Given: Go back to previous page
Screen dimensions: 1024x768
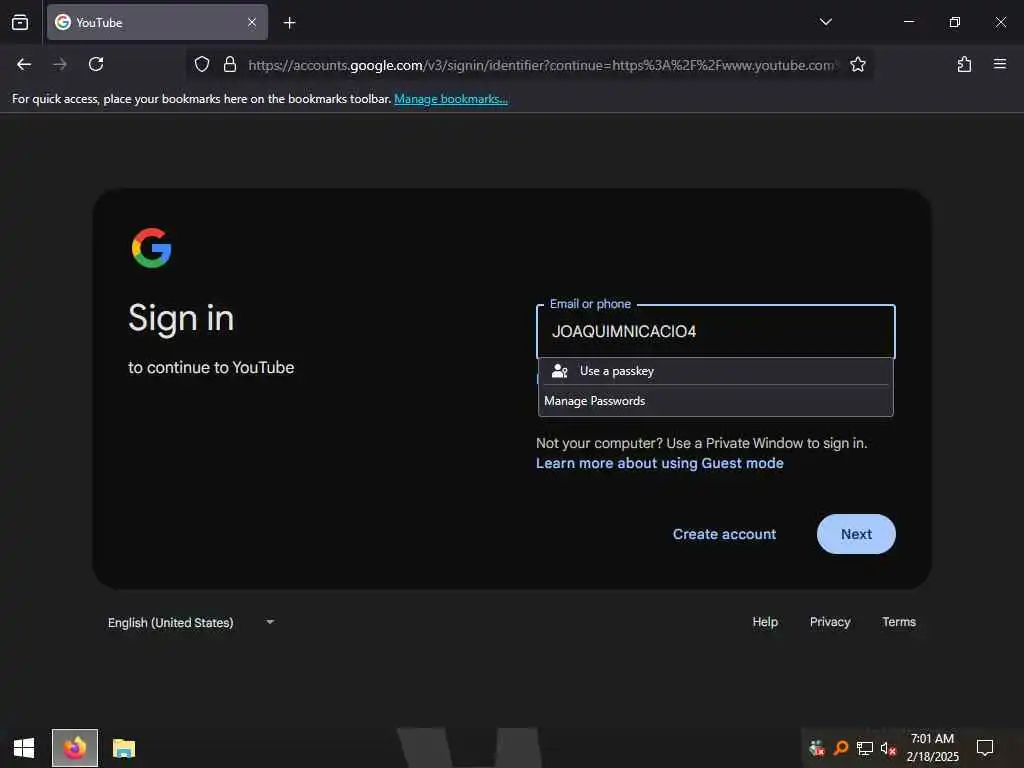Looking at the screenshot, I should 24,64.
